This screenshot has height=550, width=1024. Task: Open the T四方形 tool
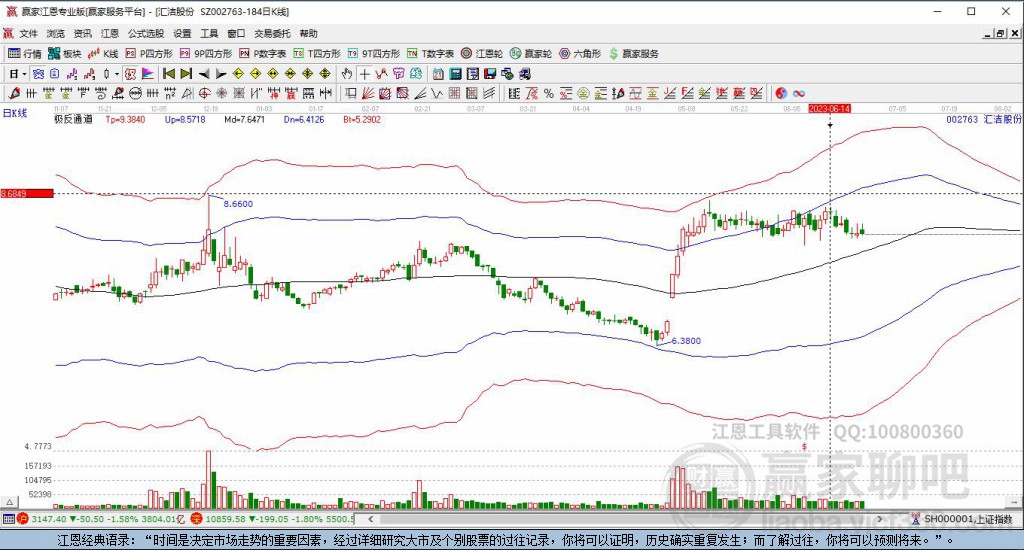pyautogui.click(x=317, y=54)
